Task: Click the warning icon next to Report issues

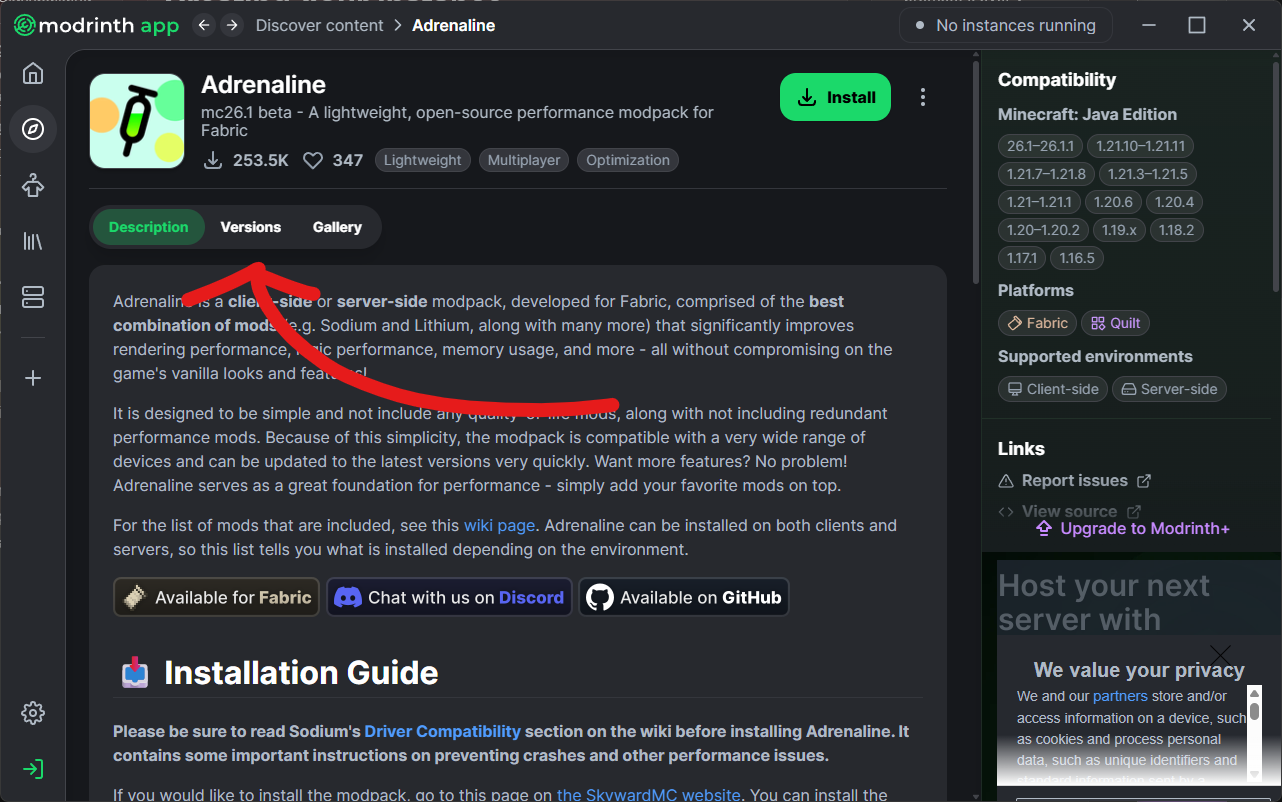Action: click(1006, 481)
